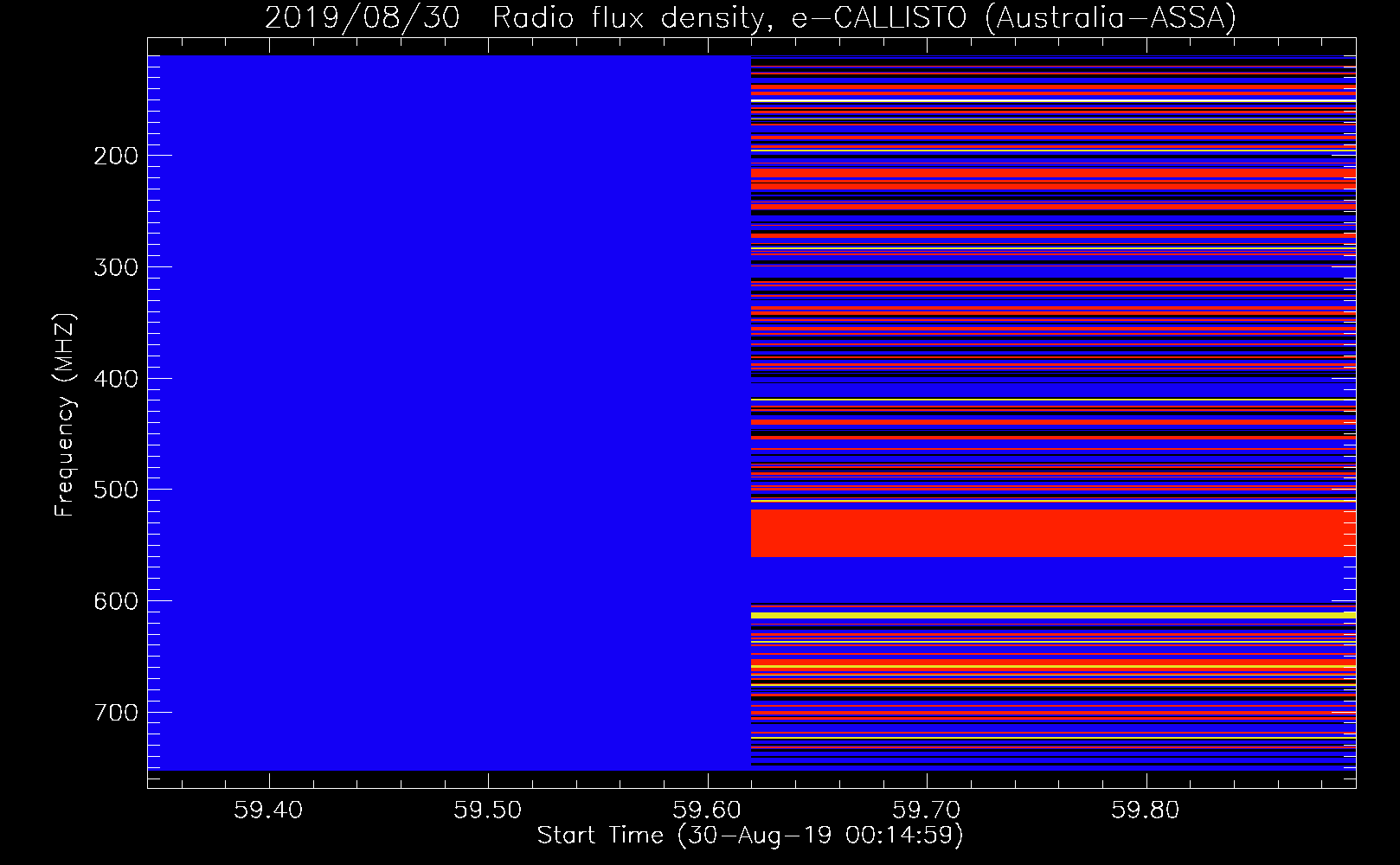Click the plot title "2019/08/30 Radio flux density, e-CALLISTO (Australia-ASSA)"
The height and width of the screenshot is (865, 1400).
(750, 17)
